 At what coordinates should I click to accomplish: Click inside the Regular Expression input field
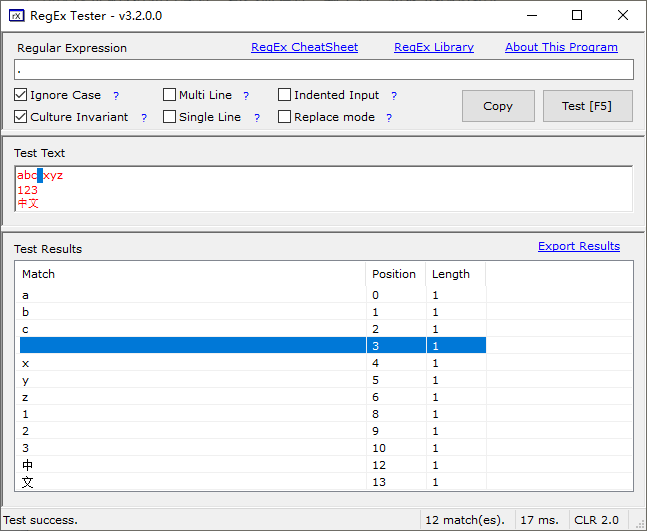(x=324, y=70)
